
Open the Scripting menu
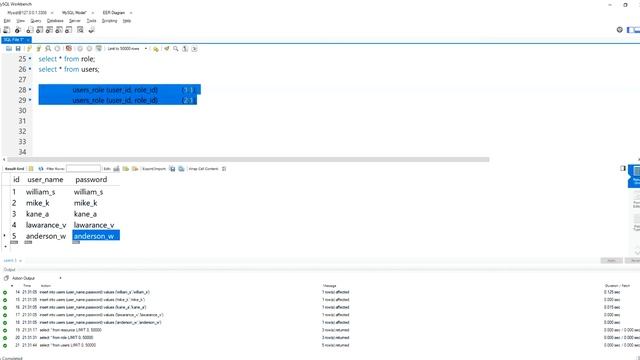tap(109, 20)
